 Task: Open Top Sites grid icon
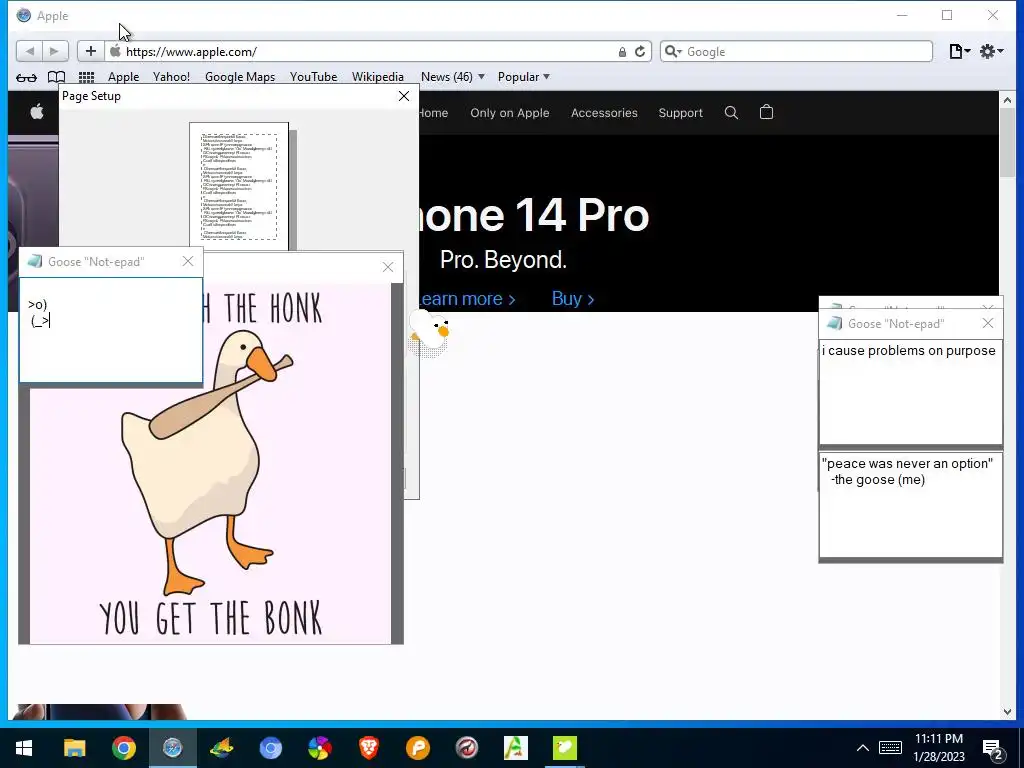(x=86, y=77)
